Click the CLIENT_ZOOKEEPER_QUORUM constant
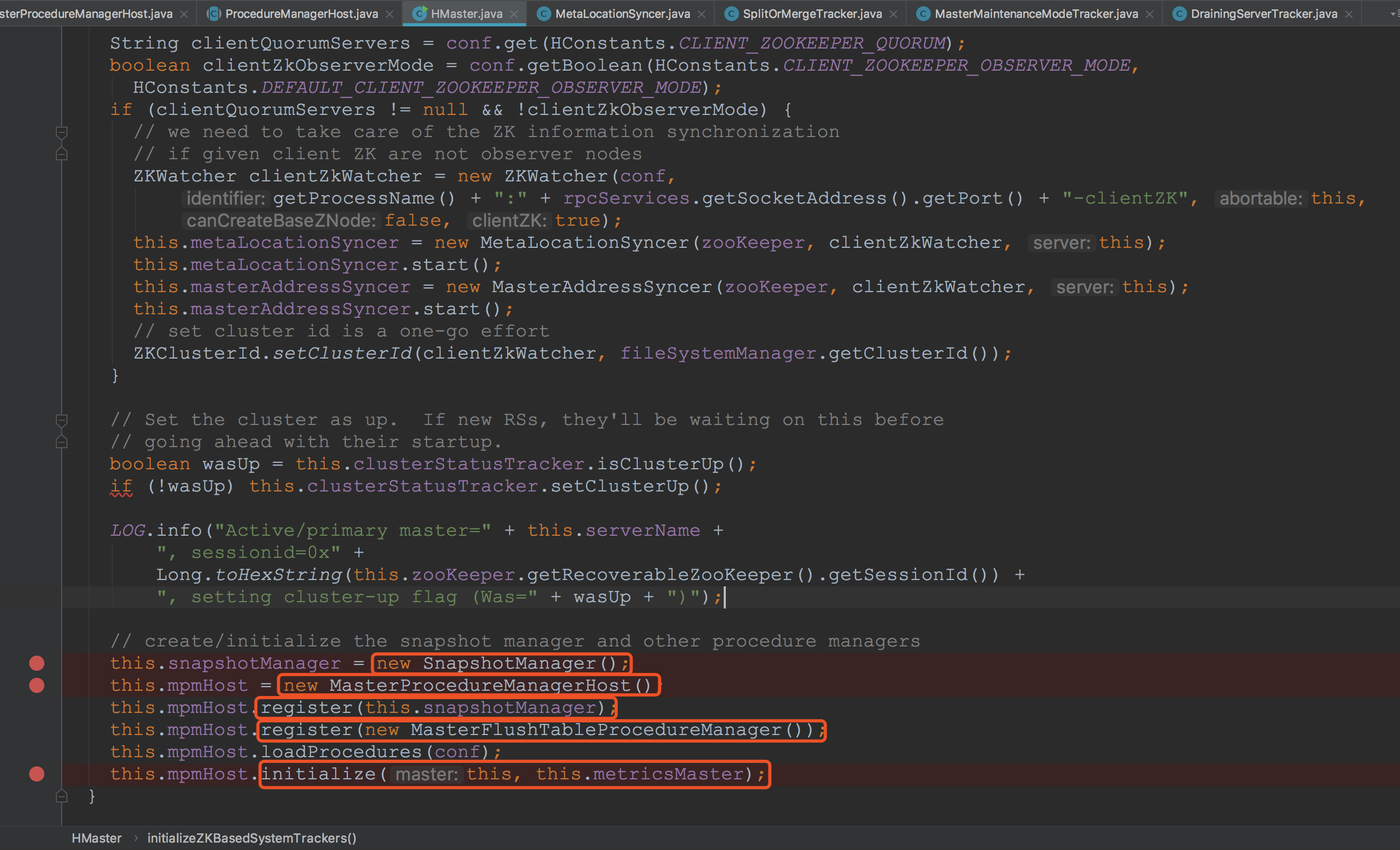Viewport: 1400px width, 850px height. click(812, 43)
